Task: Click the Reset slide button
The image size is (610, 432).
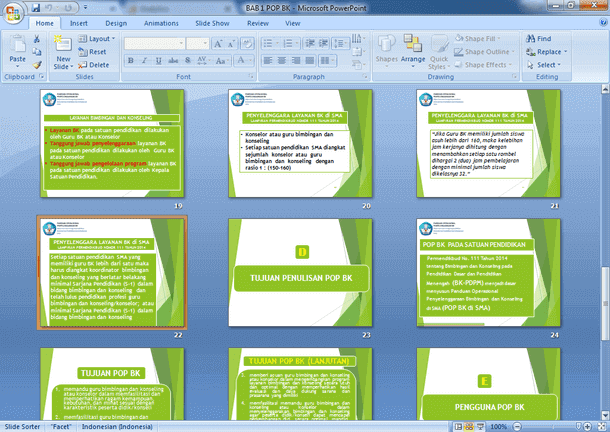Action: click(92, 52)
